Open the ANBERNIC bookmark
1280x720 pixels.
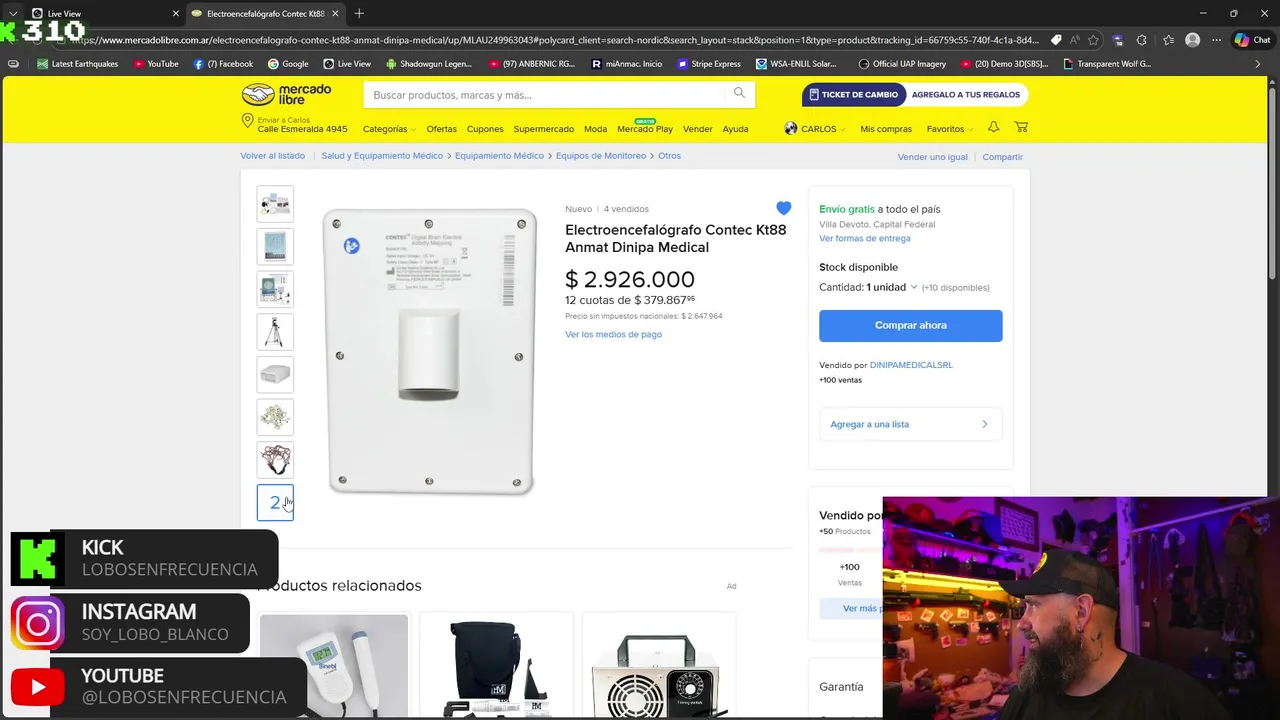[532, 64]
